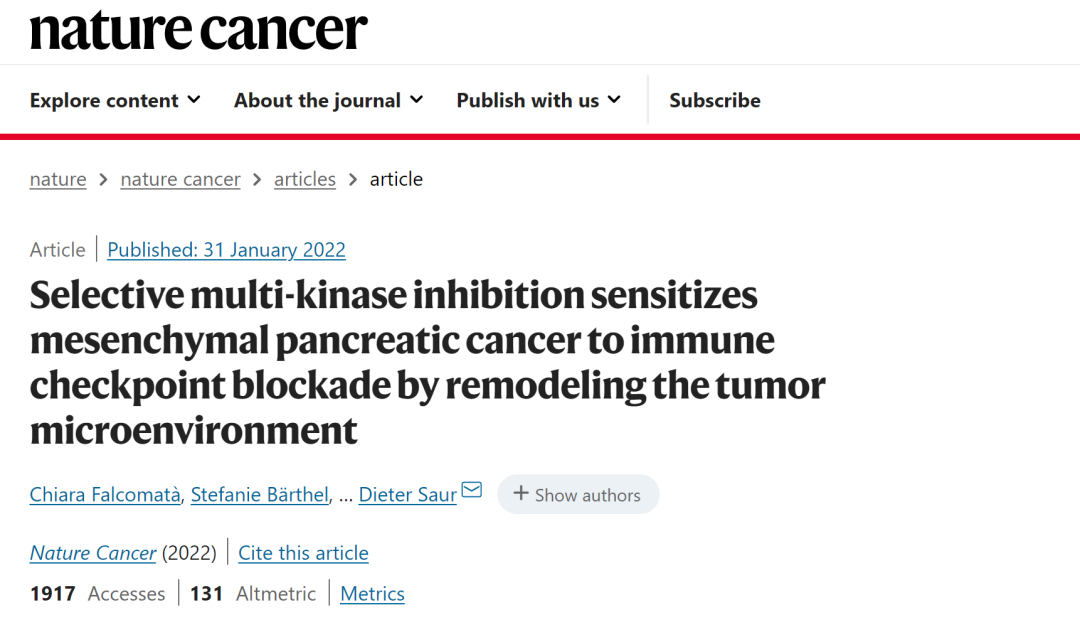
Task: Open the Publish with us dropdown
Action: click(539, 101)
